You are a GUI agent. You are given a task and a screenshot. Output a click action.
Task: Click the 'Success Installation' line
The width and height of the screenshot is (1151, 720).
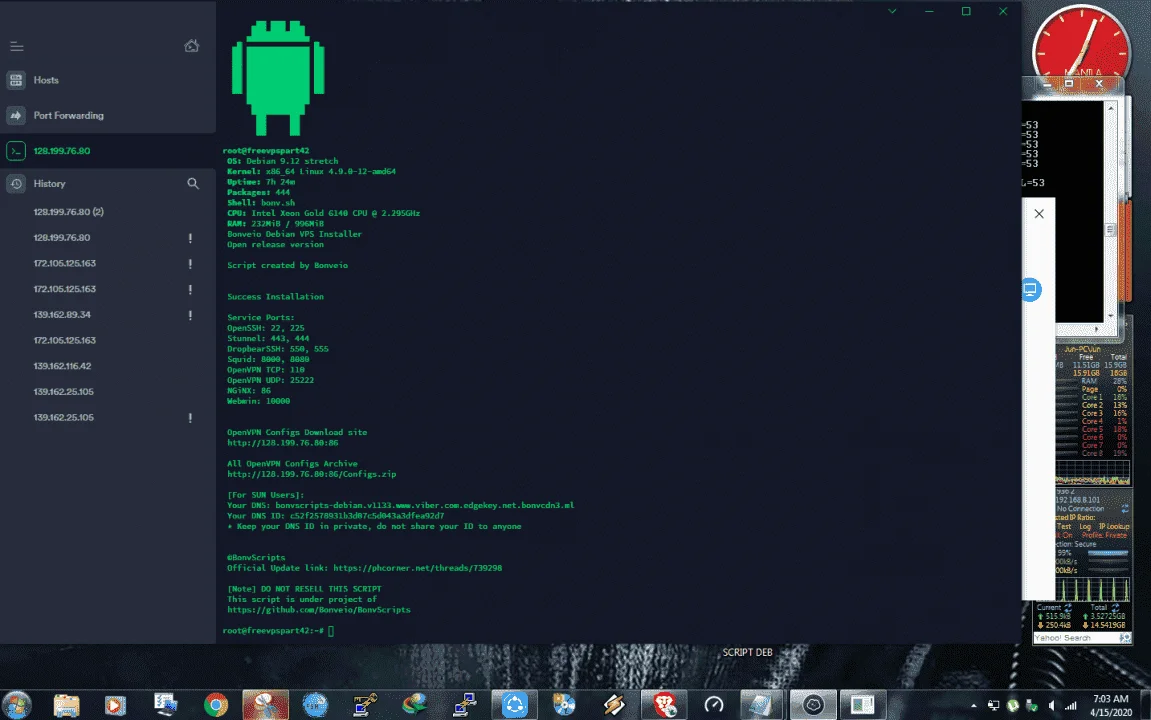click(x=275, y=297)
